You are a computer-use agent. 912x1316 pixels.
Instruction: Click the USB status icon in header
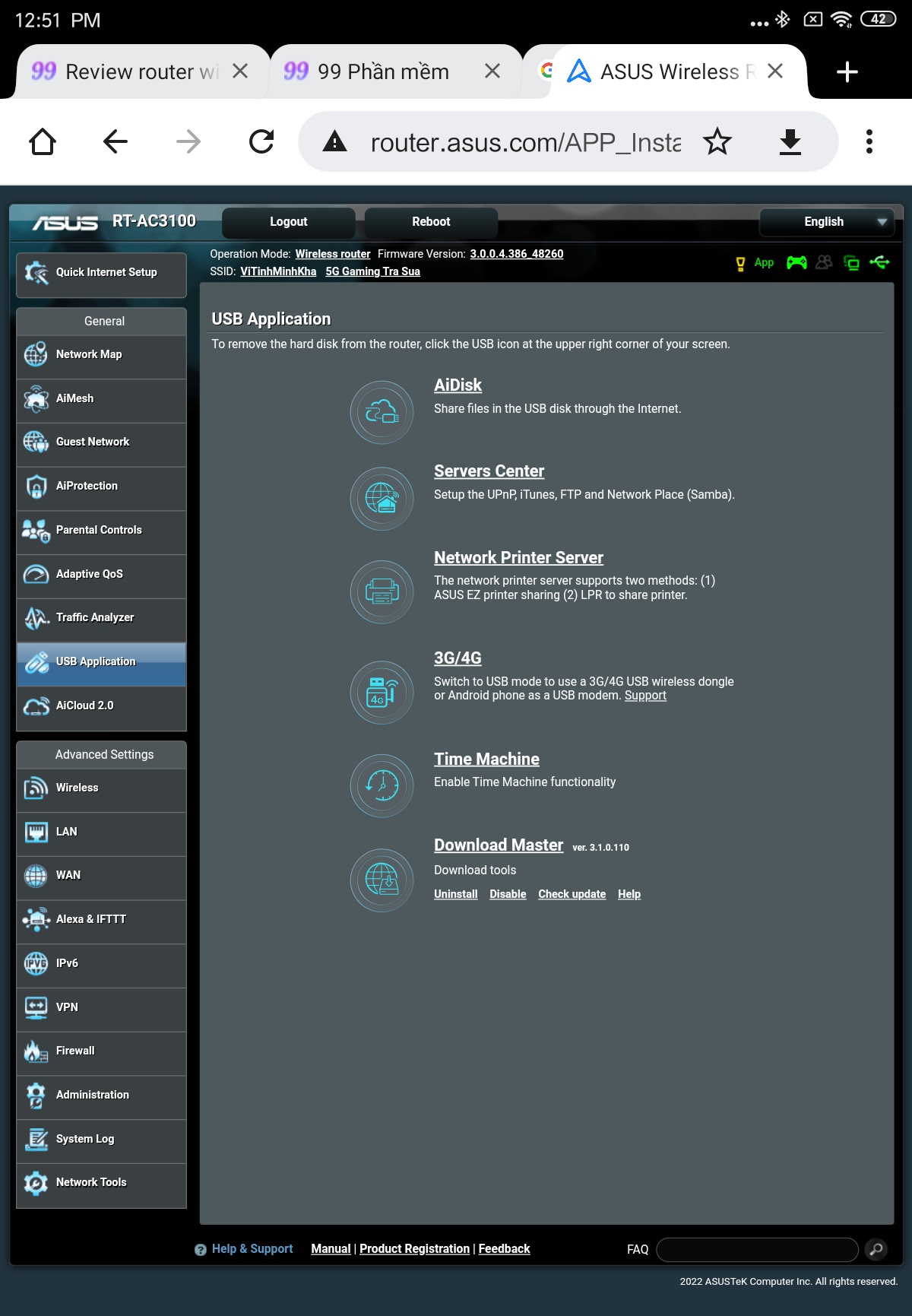point(880,263)
